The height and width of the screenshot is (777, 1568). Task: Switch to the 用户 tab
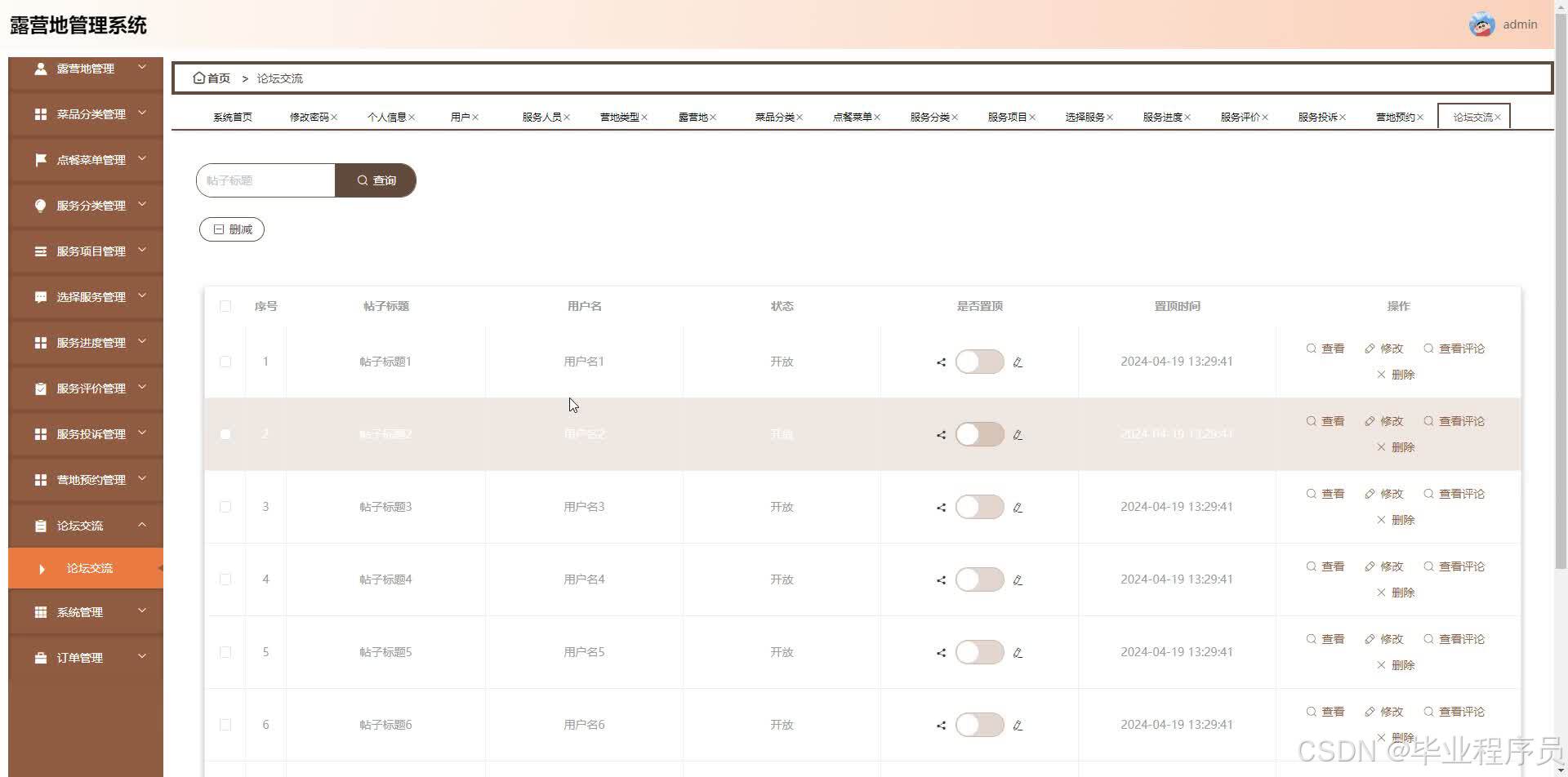click(x=460, y=118)
